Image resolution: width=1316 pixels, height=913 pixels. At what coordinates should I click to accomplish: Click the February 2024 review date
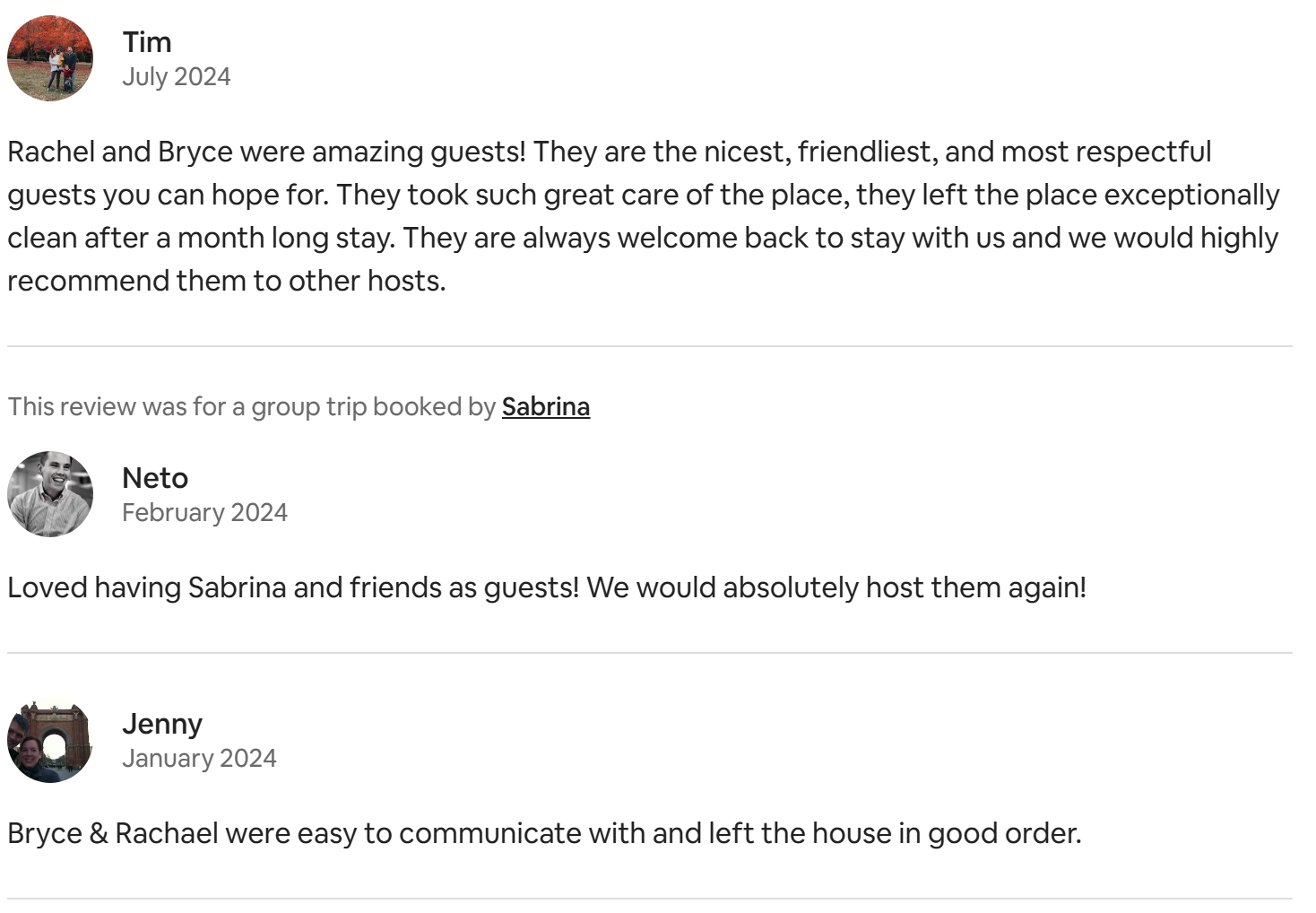(x=204, y=513)
